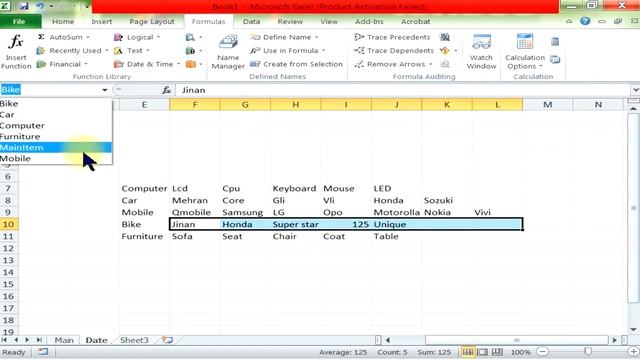Viewport: 640px width, 360px height.
Task: Switch to the Page Layout tab
Action: tap(152, 21)
